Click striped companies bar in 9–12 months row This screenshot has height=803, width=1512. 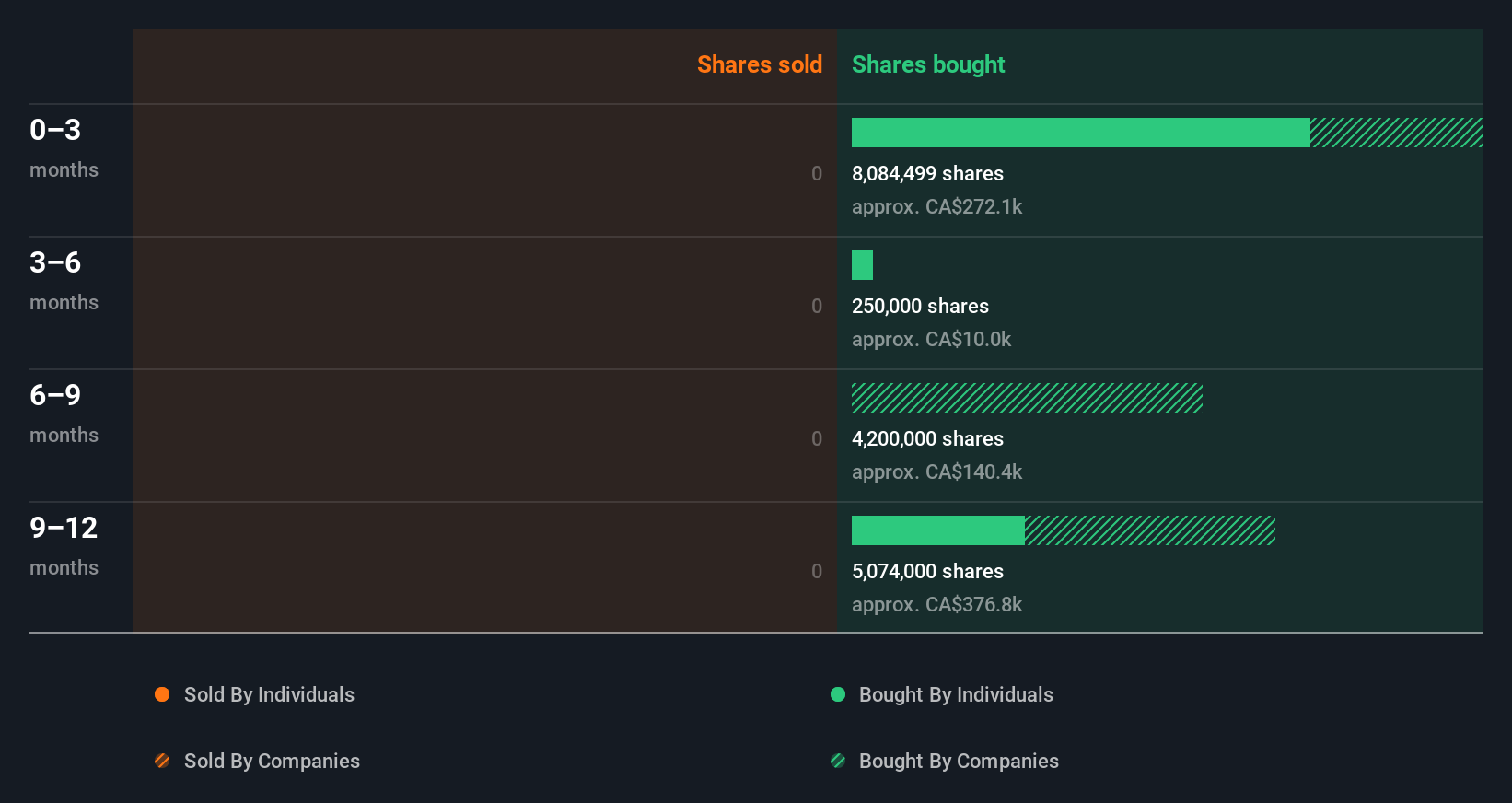coord(1150,530)
